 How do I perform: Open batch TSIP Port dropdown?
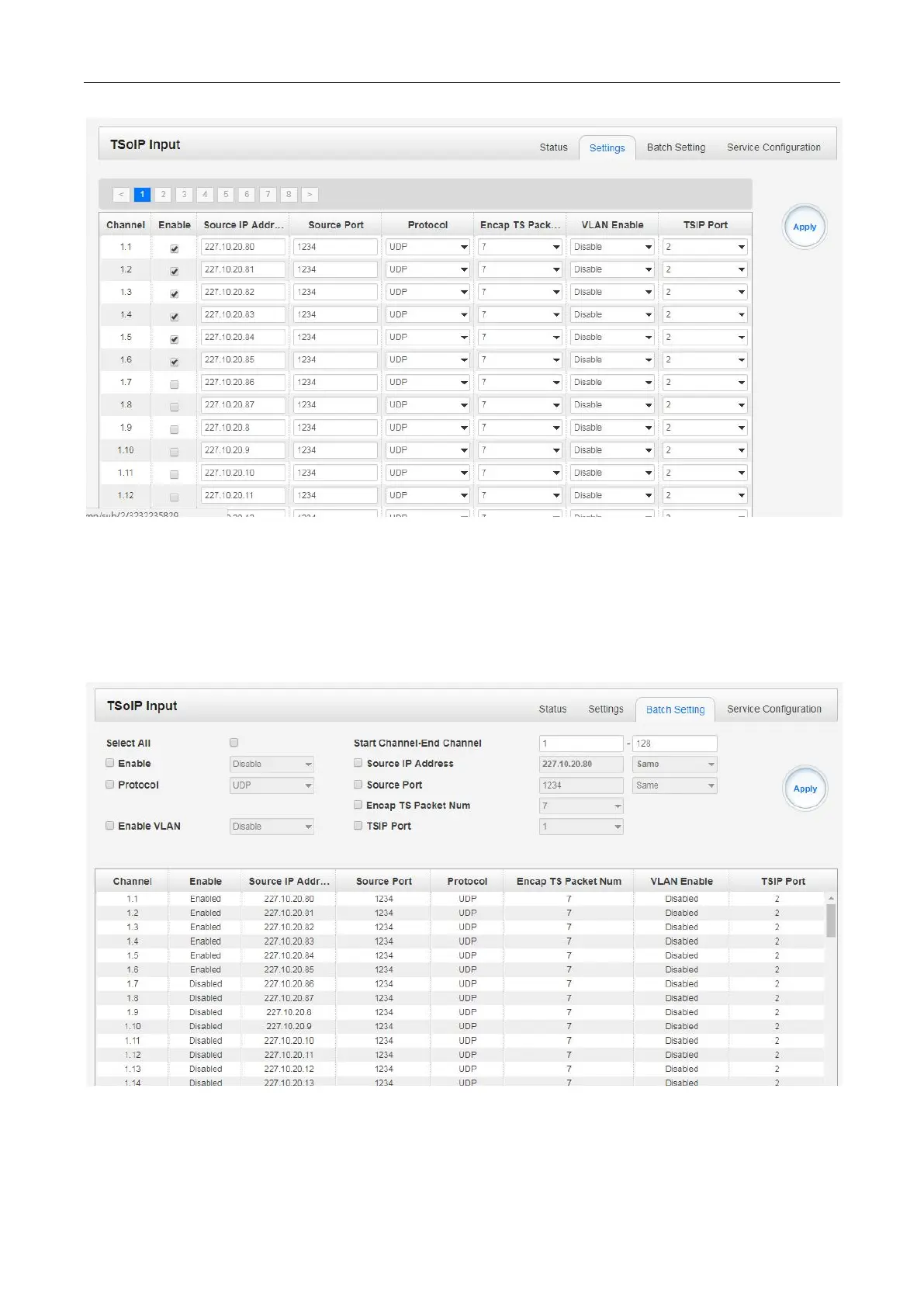(x=581, y=827)
